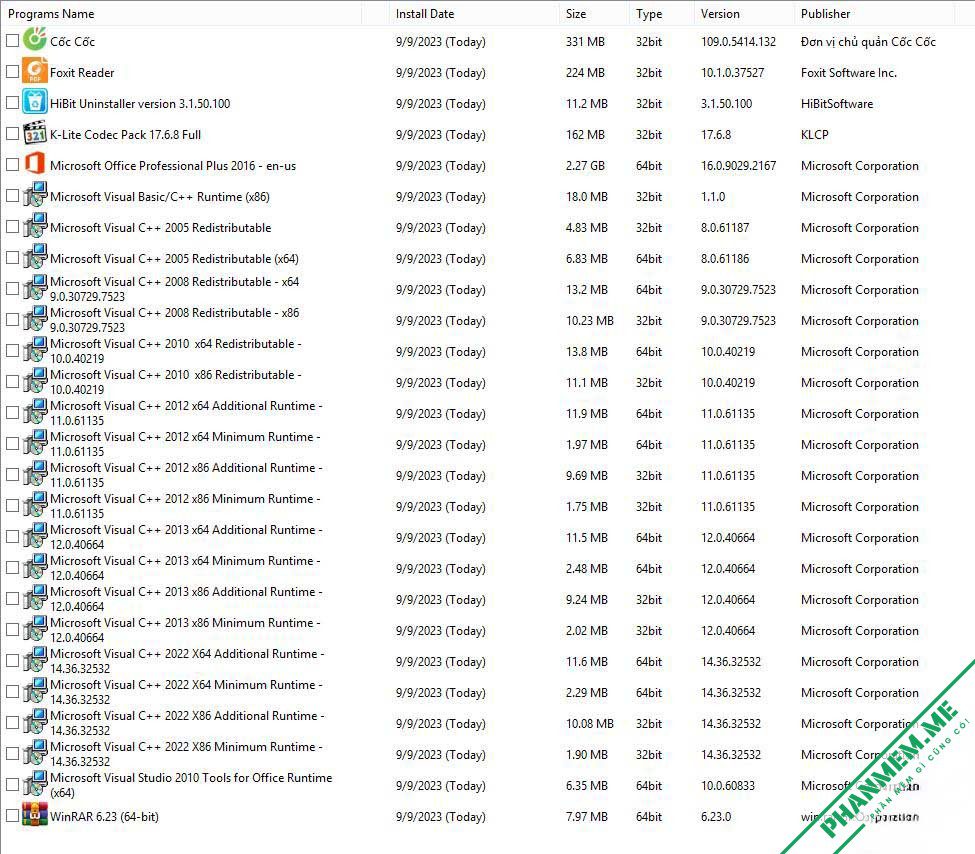
Task: Select 'Microsoft Visual C++ 2005 Redistributable (x64)' entry
Action: click(x=174, y=259)
